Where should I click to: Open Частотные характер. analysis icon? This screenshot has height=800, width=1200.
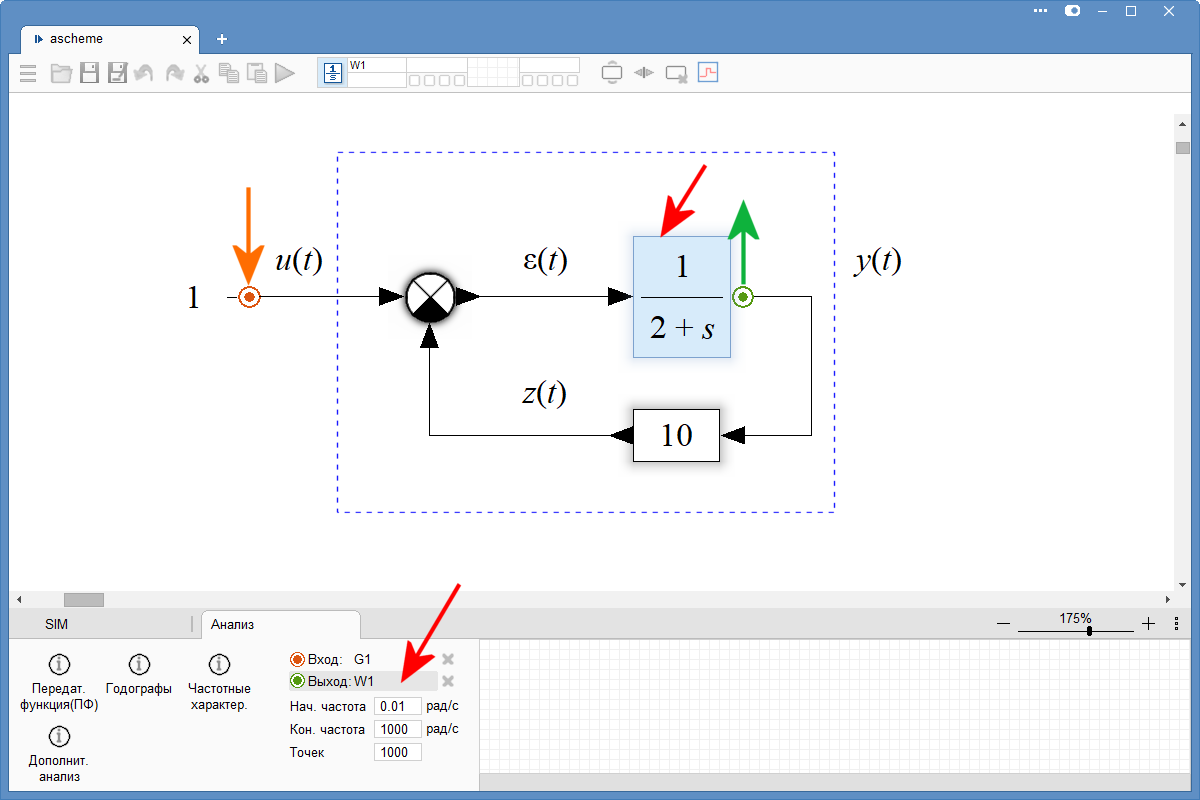coord(218,665)
